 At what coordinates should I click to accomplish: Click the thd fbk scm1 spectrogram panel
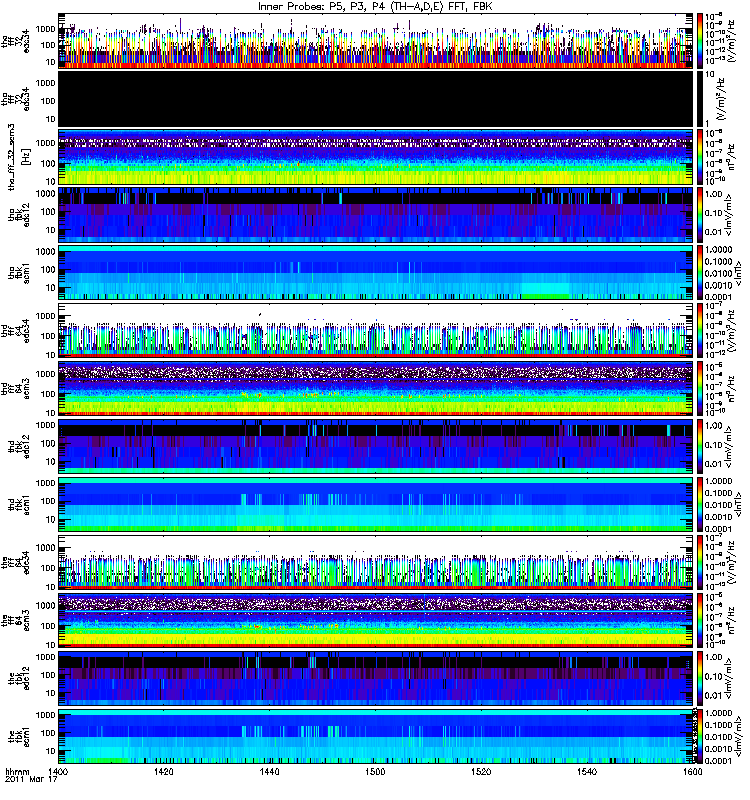tap(376, 504)
